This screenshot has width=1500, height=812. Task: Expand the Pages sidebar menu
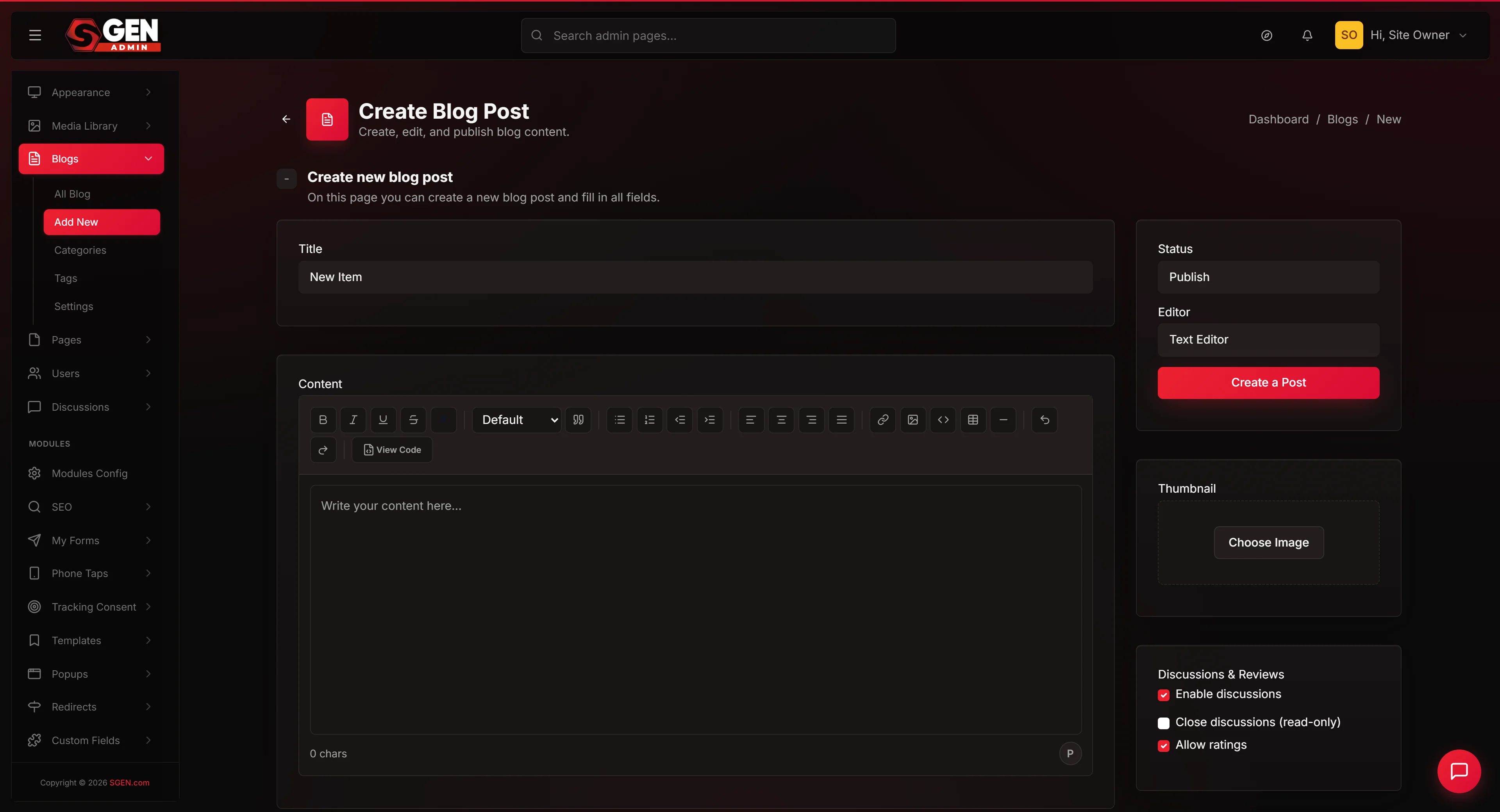(91, 340)
